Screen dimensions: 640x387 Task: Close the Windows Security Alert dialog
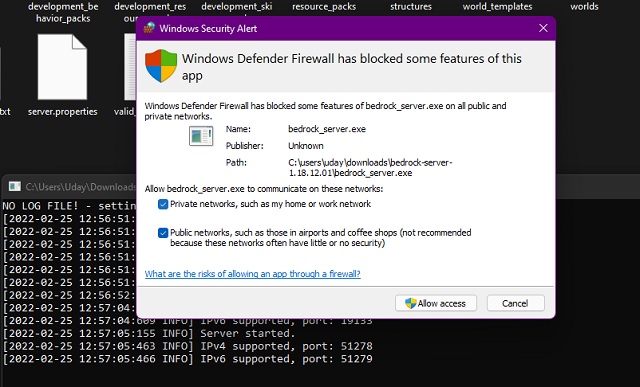[543, 28]
